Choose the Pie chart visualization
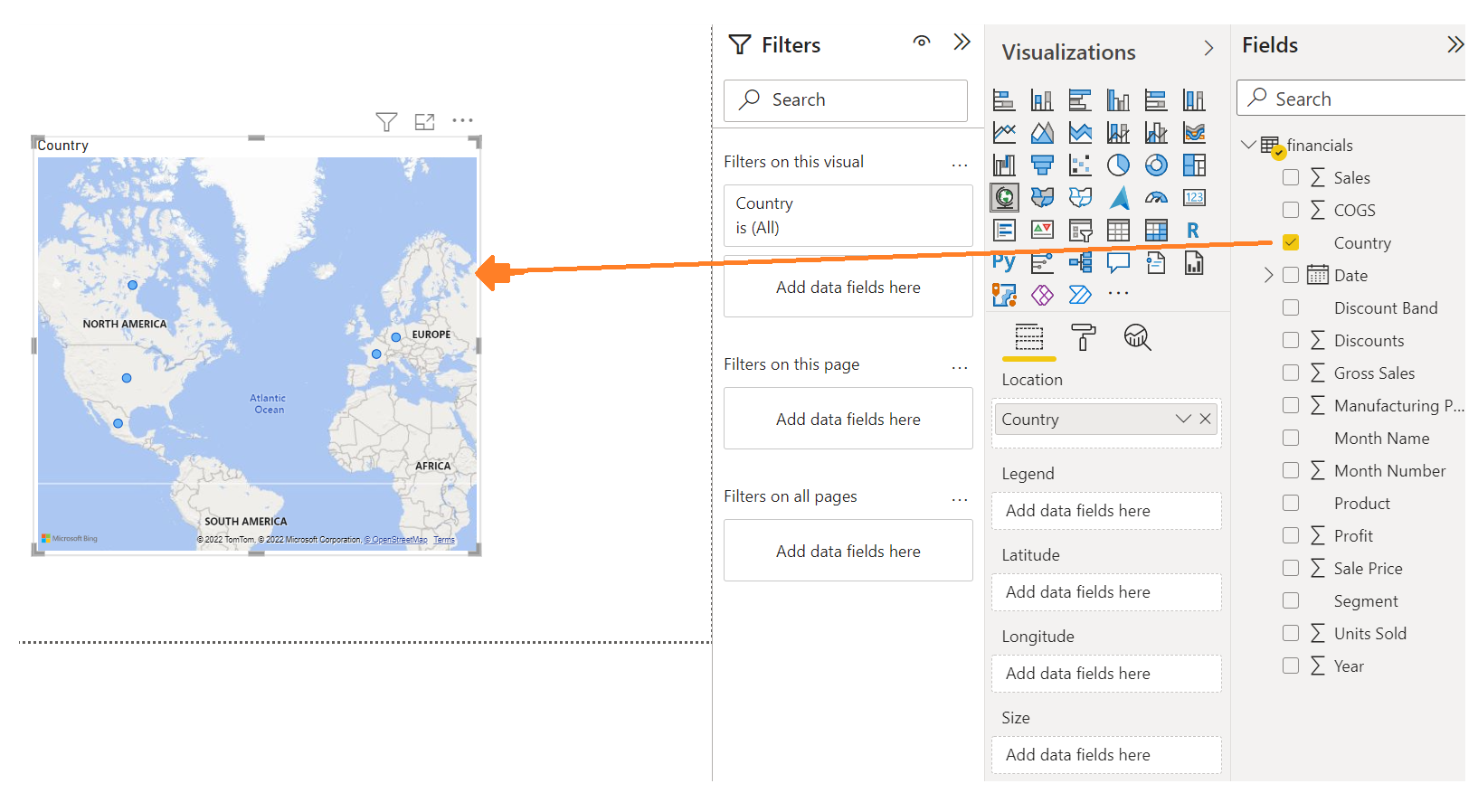 click(x=1118, y=165)
